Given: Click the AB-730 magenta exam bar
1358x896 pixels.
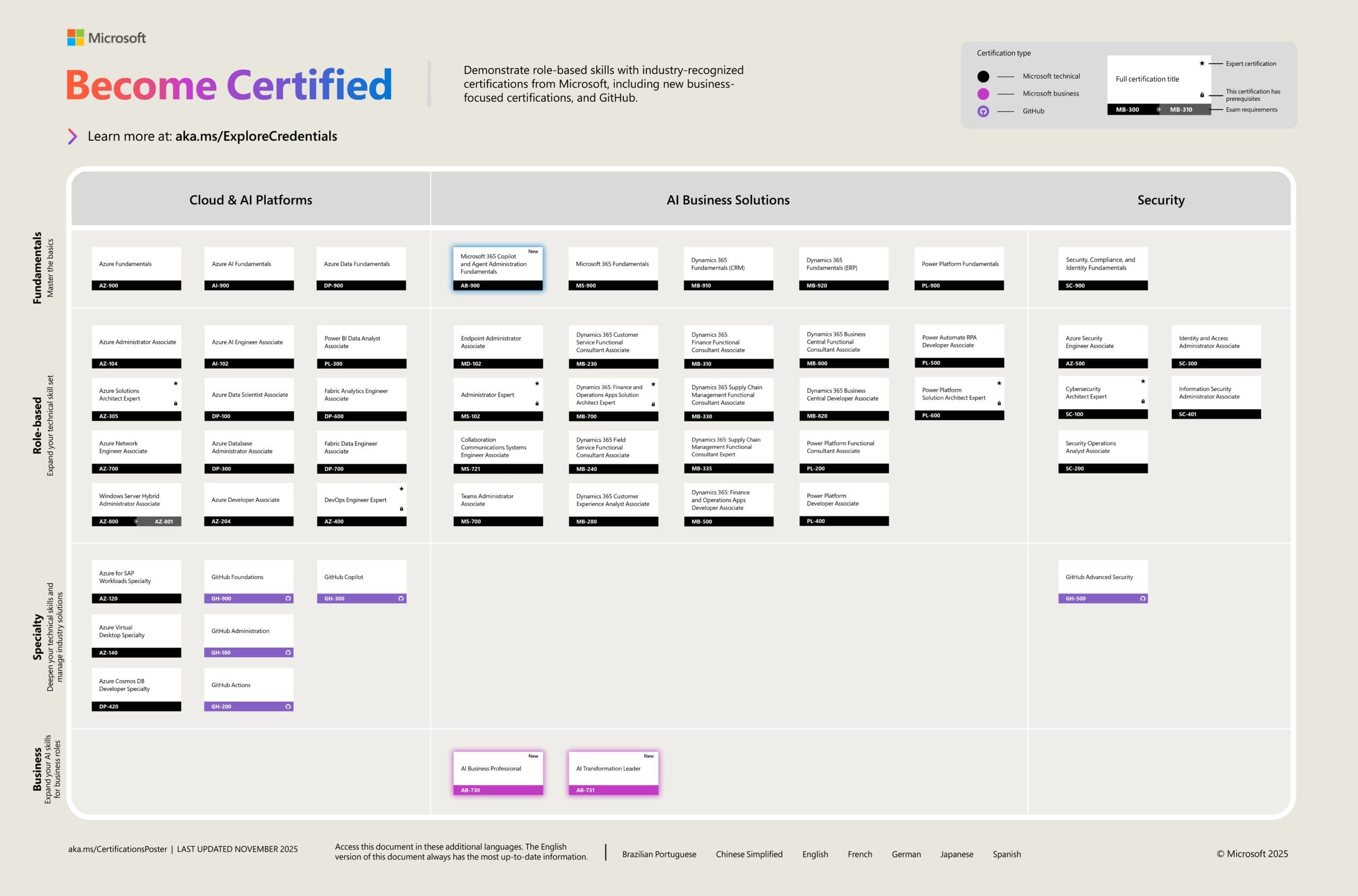Looking at the screenshot, I should [x=498, y=790].
